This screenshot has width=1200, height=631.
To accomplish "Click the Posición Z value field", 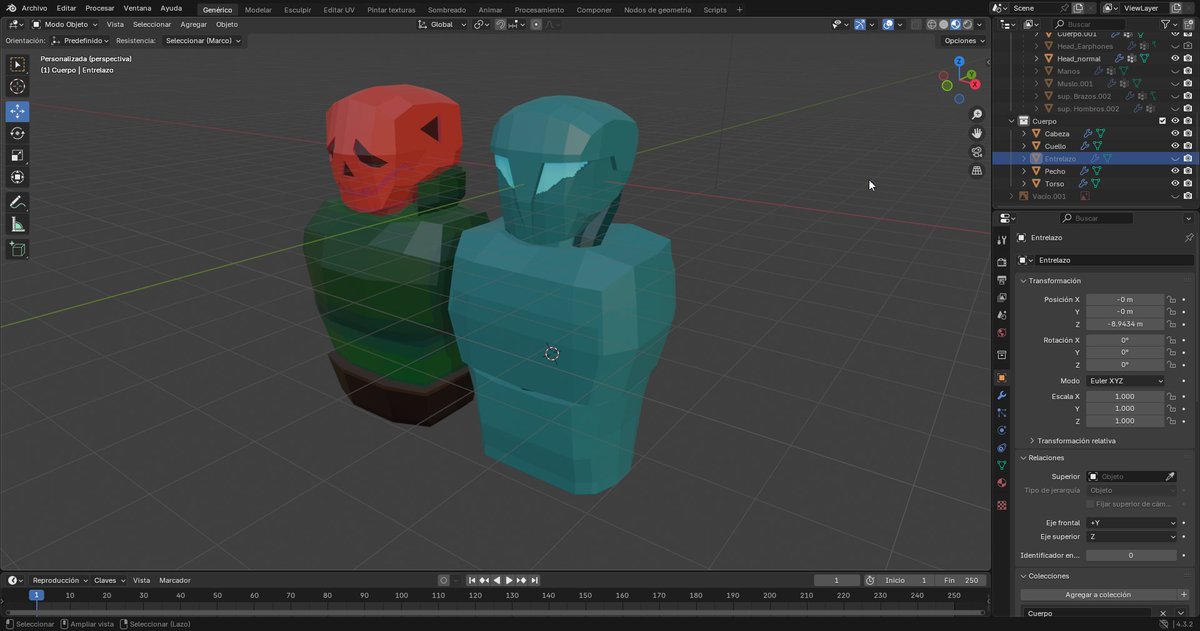I will (1125, 324).
